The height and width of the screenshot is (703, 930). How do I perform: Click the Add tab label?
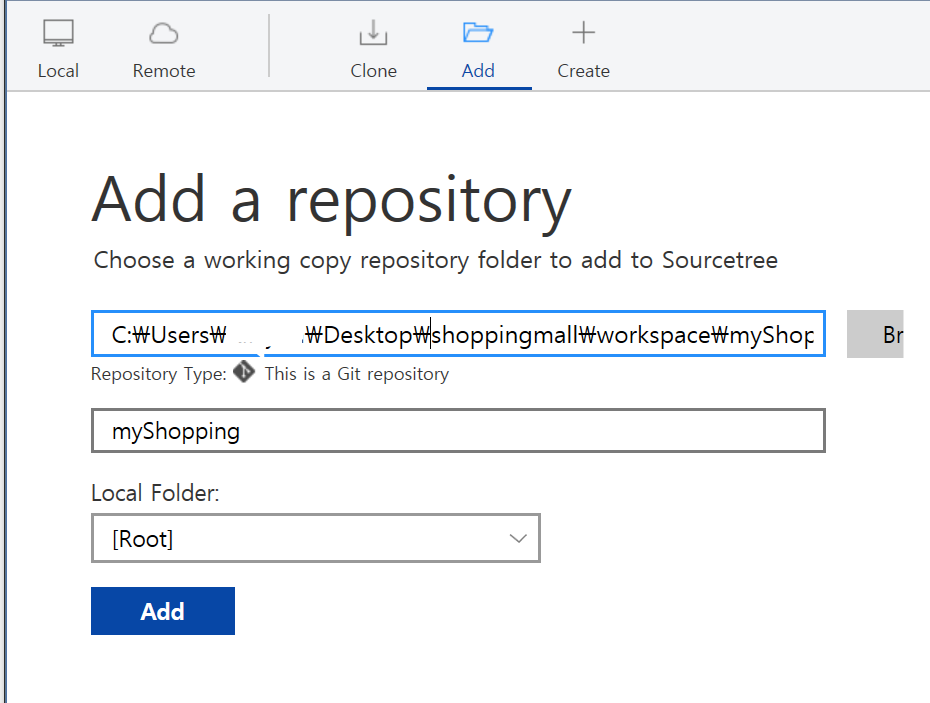tap(478, 71)
